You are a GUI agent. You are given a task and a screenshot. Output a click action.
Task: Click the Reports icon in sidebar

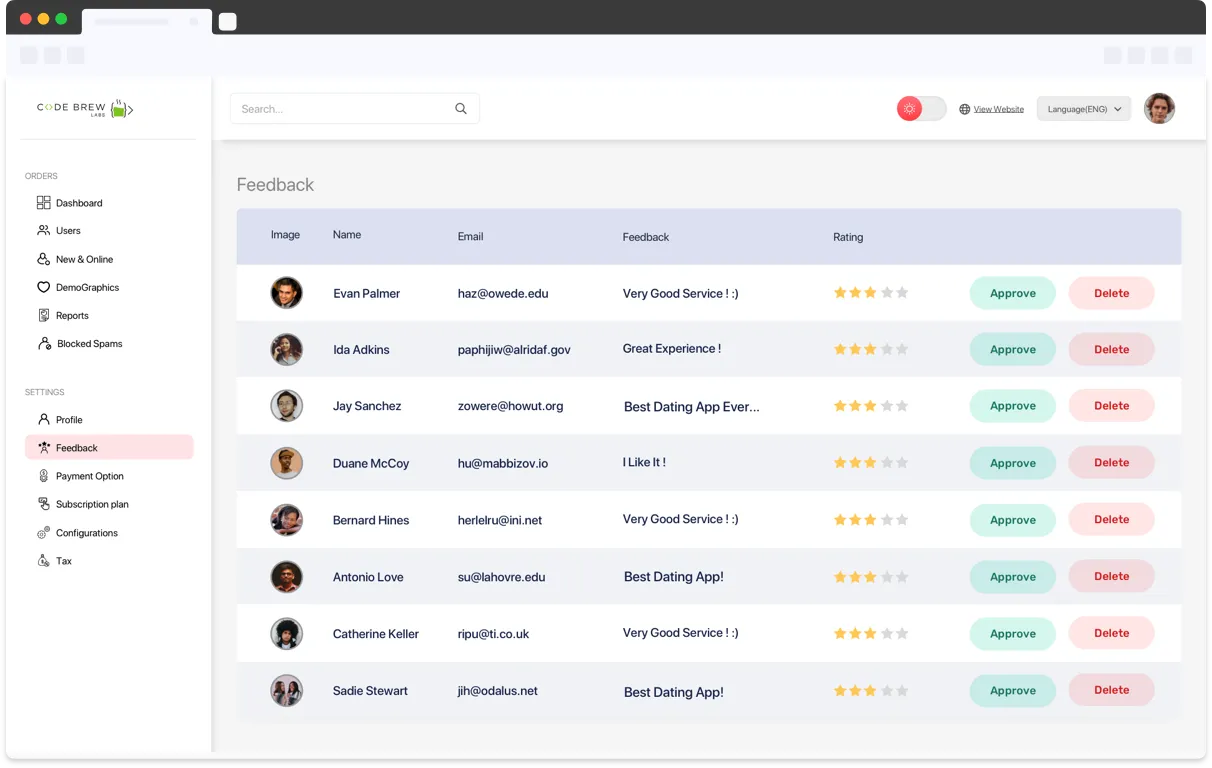(43, 315)
